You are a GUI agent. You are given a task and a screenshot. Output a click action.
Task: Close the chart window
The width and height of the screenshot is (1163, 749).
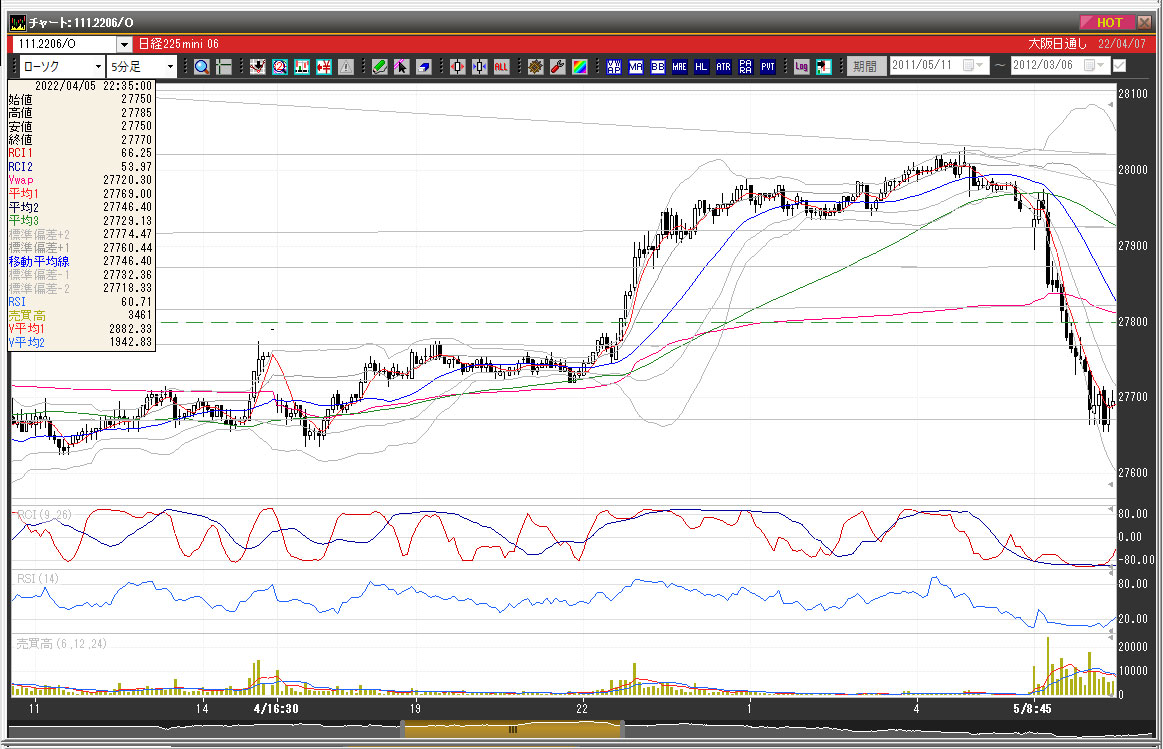pos(1144,22)
